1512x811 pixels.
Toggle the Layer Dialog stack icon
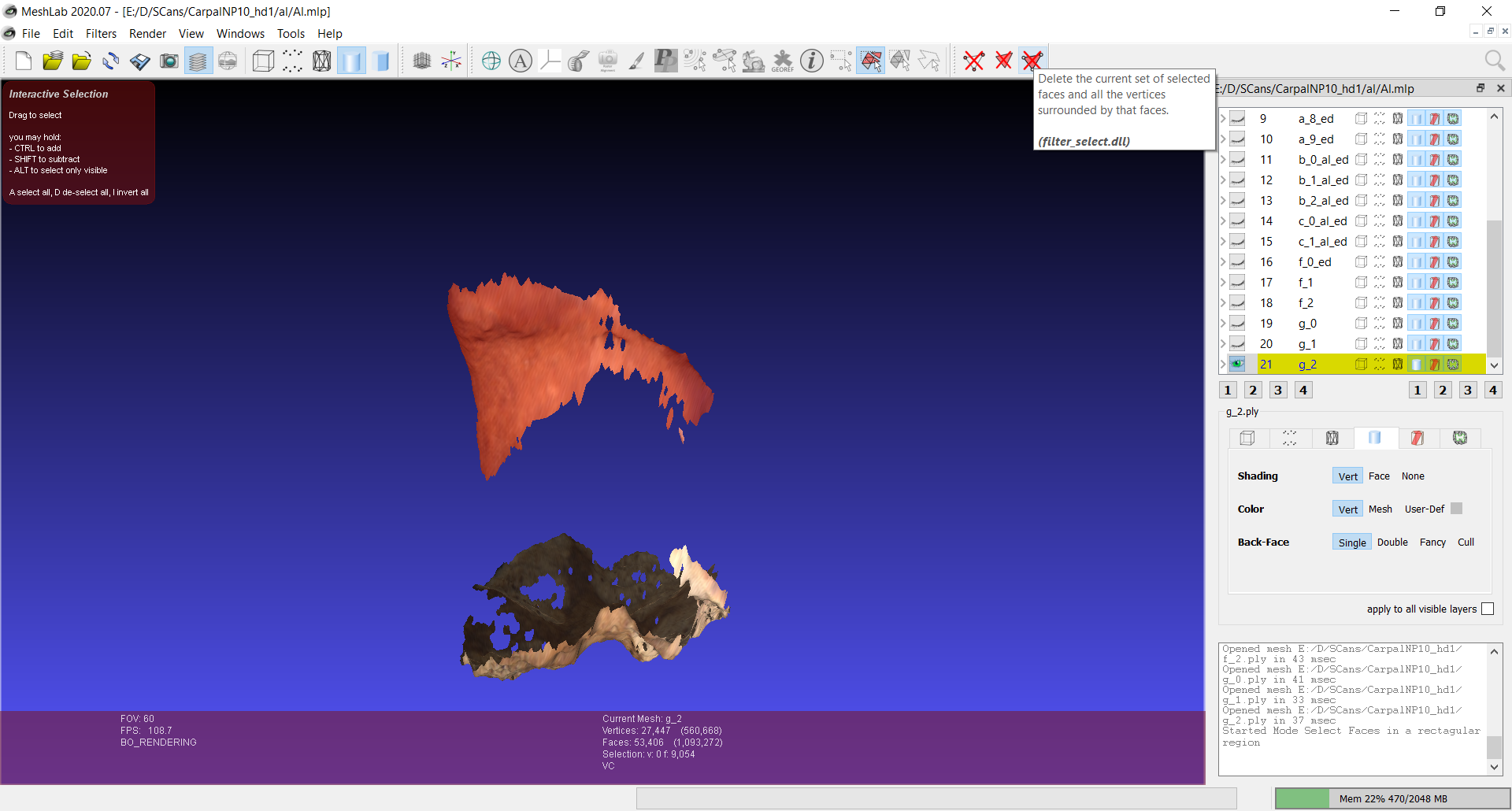pyautogui.click(x=198, y=61)
